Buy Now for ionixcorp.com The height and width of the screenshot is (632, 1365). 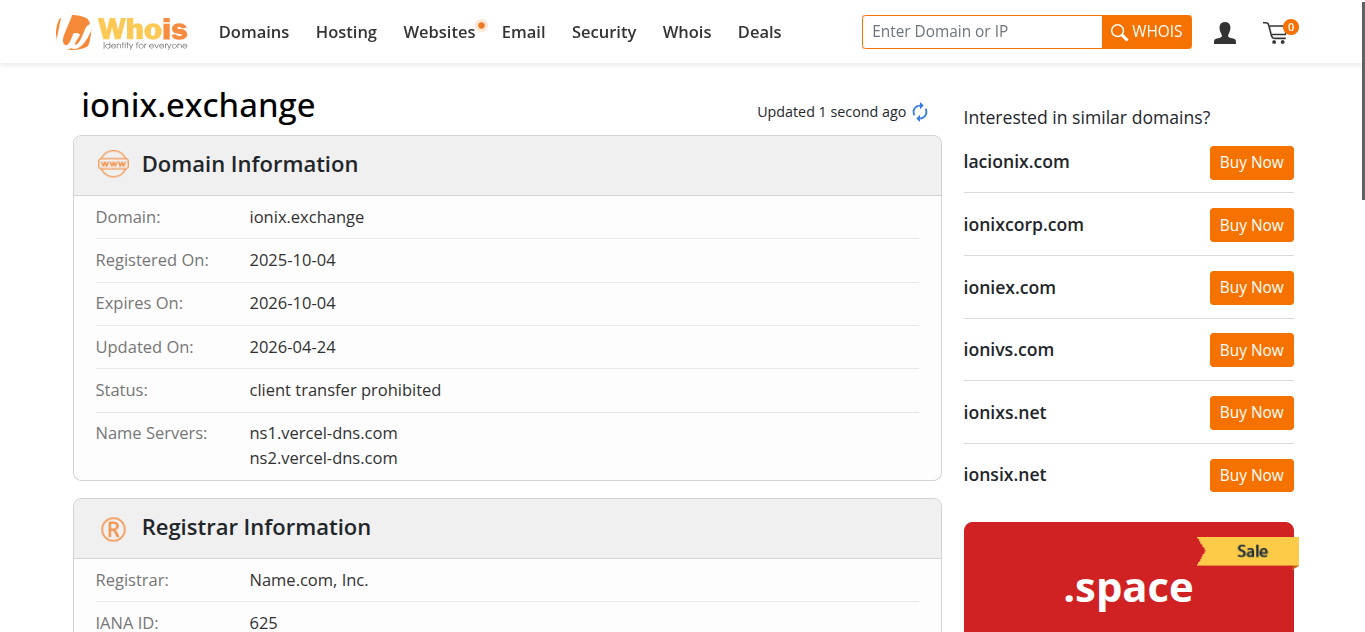point(1251,225)
